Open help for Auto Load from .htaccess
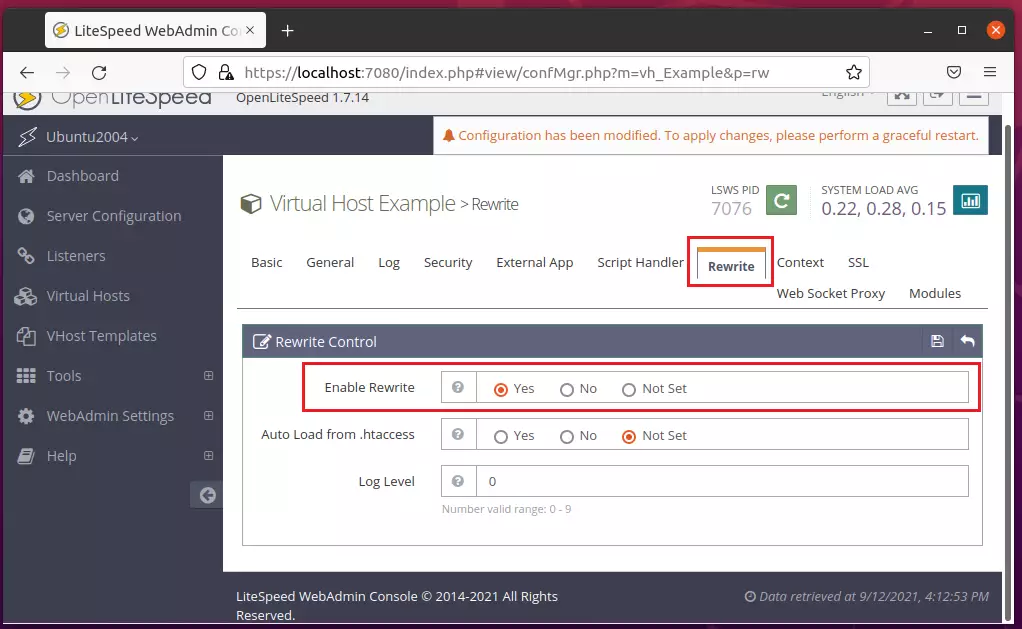The image size is (1022, 629). pyautogui.click(x=458, y=434)
